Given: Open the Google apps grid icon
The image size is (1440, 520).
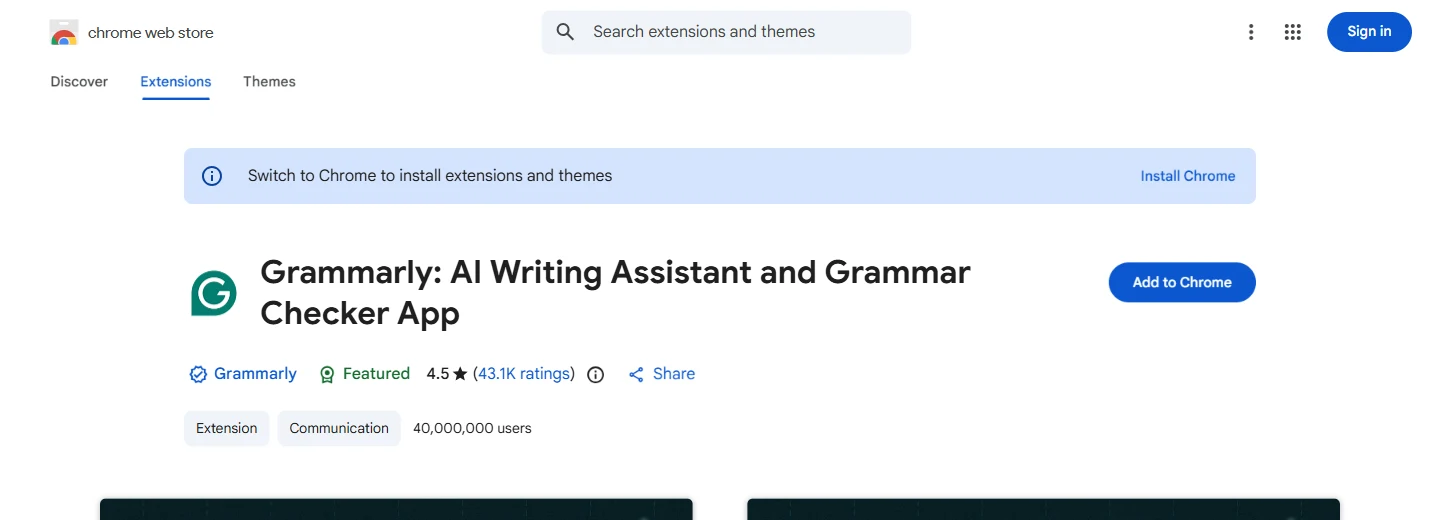Looking at the screenshot, I should [x=1293, y=32].
